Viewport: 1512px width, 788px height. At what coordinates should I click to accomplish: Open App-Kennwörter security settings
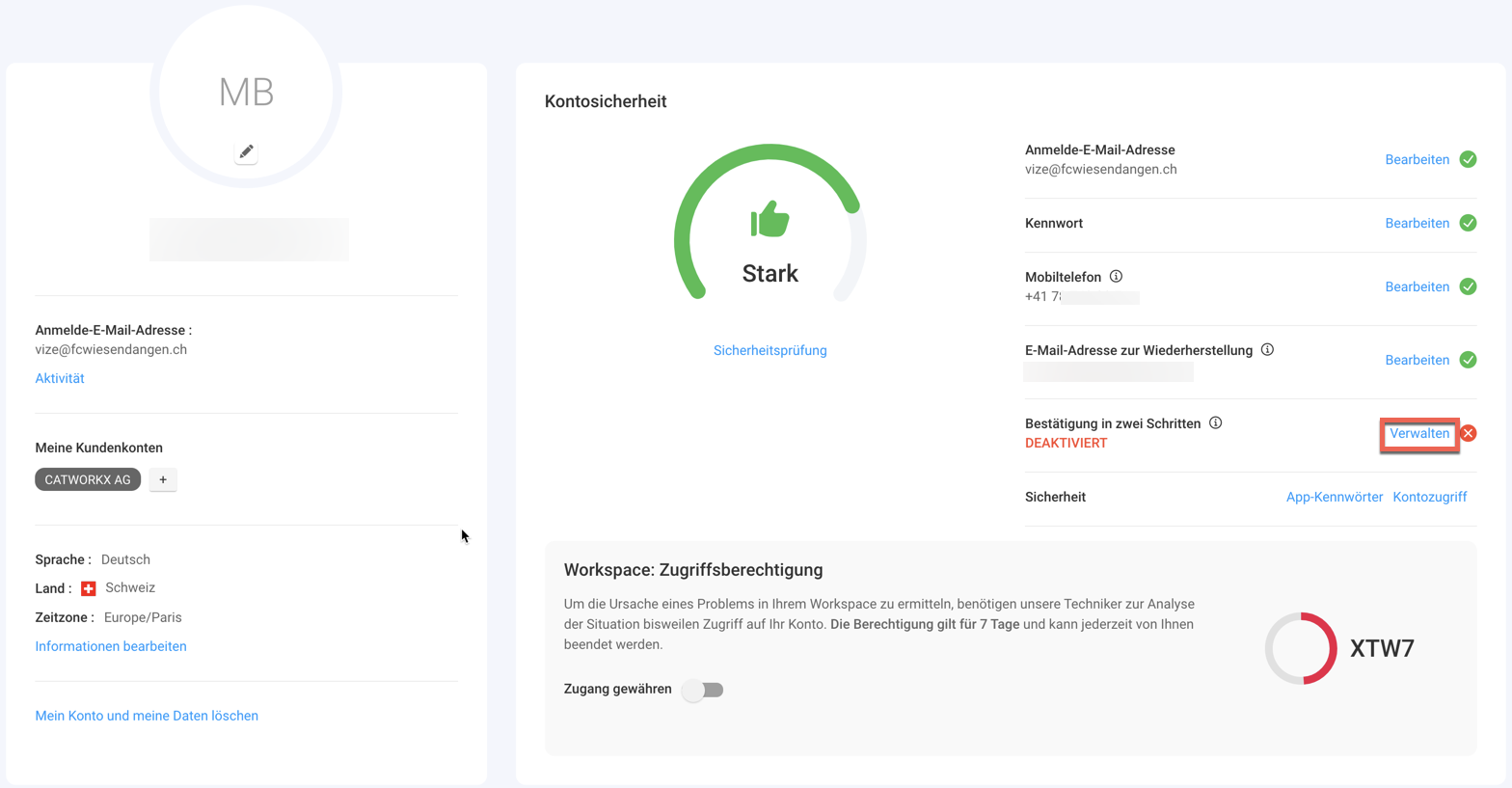tap(1334, 498)
